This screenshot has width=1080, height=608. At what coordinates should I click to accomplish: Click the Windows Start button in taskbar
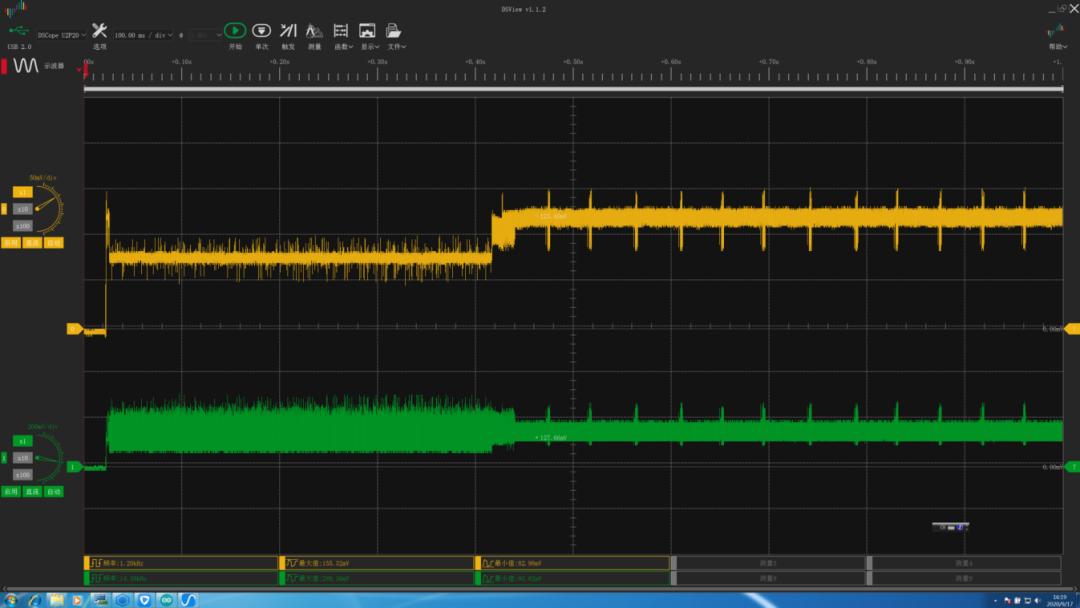click(11, 600)
